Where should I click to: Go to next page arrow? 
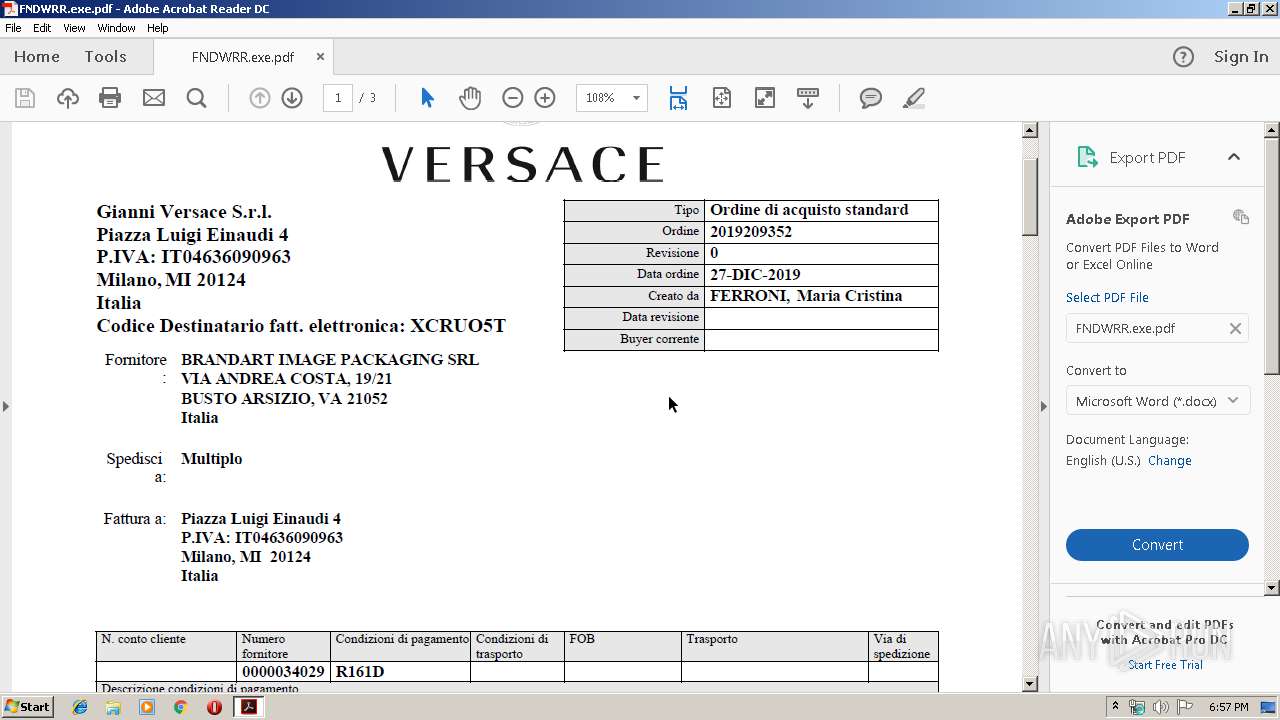coord(292,98)
